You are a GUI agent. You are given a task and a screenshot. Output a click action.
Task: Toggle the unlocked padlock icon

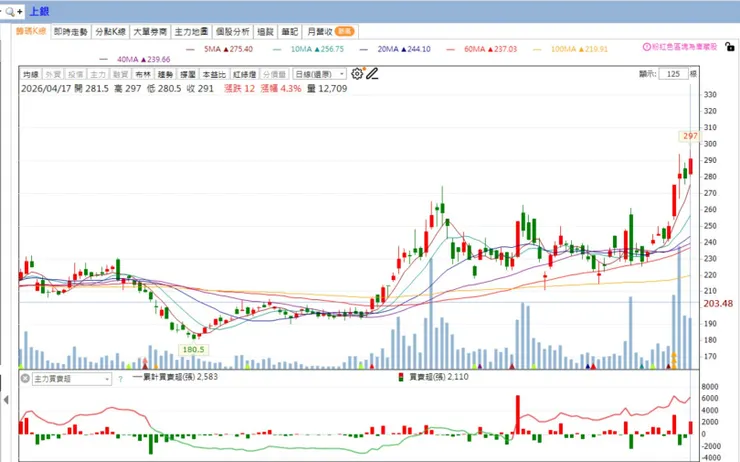point(730,47)
